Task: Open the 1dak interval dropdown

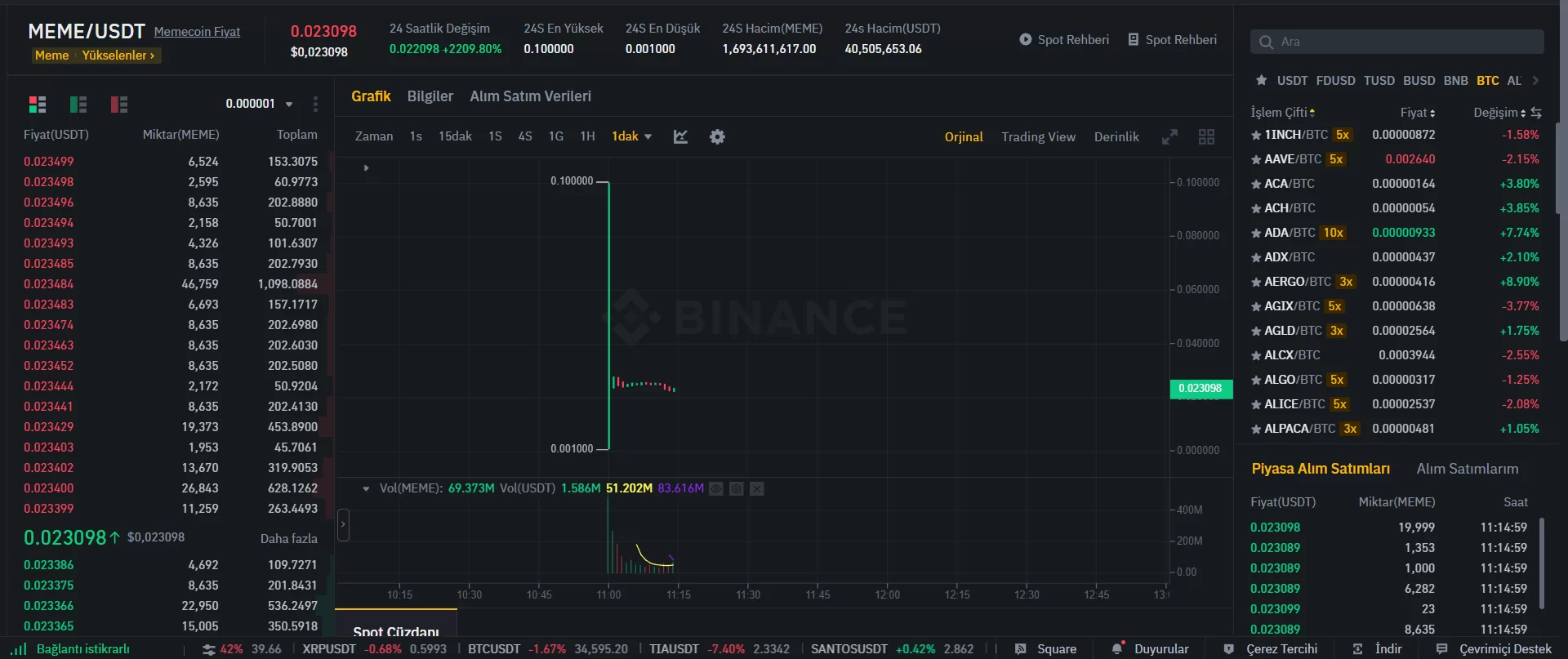Action: point(631,136)
